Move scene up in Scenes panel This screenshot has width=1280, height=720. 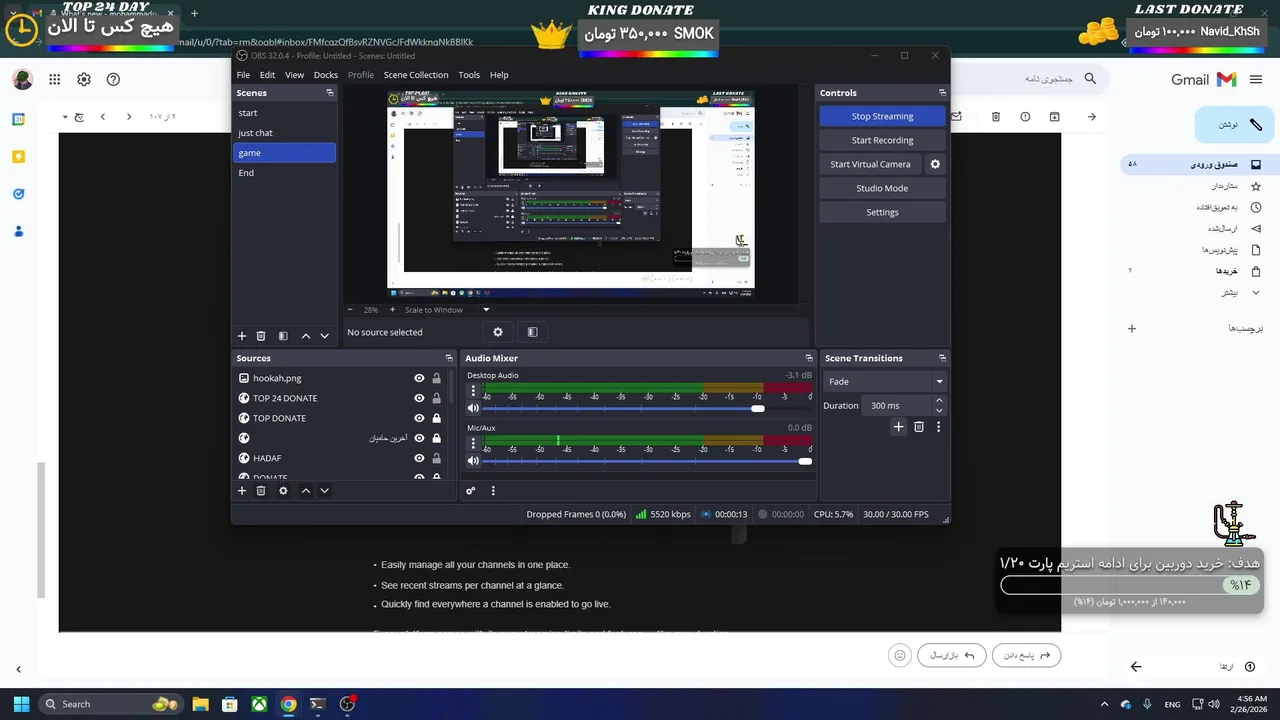306,336
